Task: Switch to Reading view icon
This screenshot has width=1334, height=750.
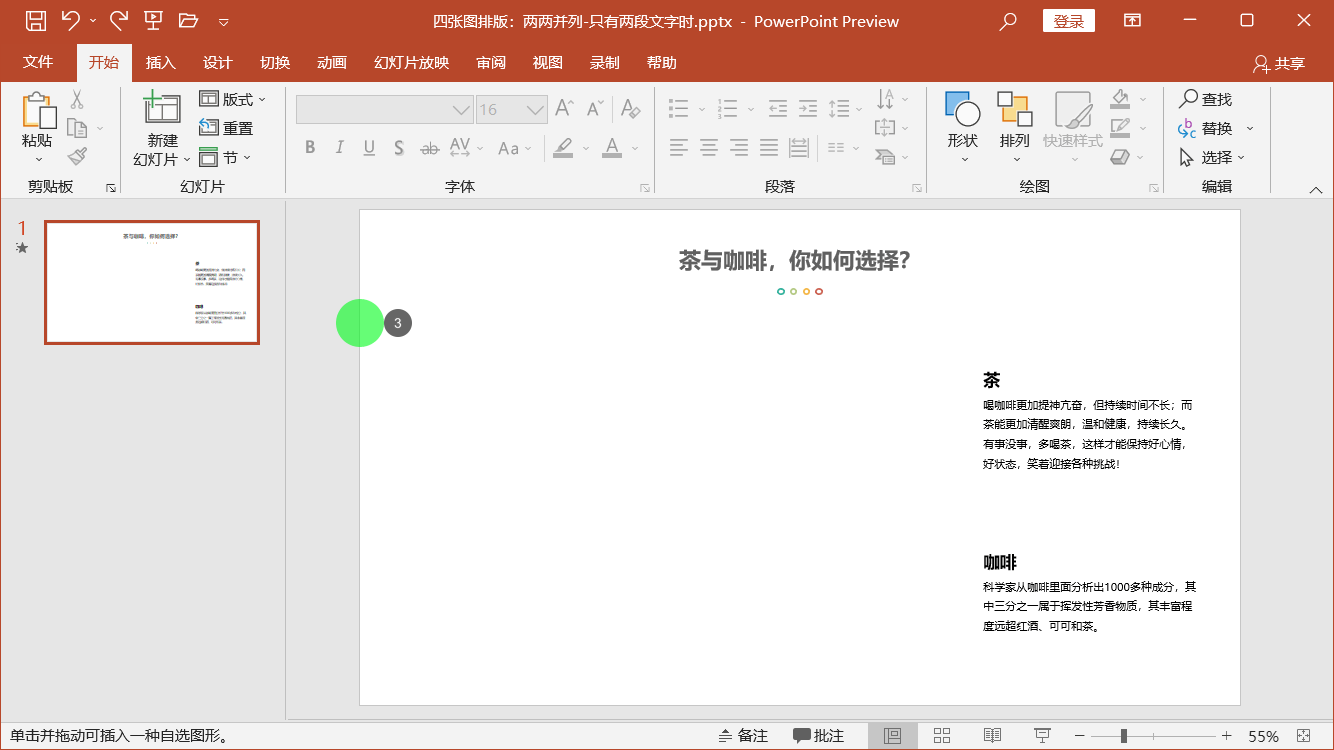Action: pyautogui.click(x=992, y=736)
